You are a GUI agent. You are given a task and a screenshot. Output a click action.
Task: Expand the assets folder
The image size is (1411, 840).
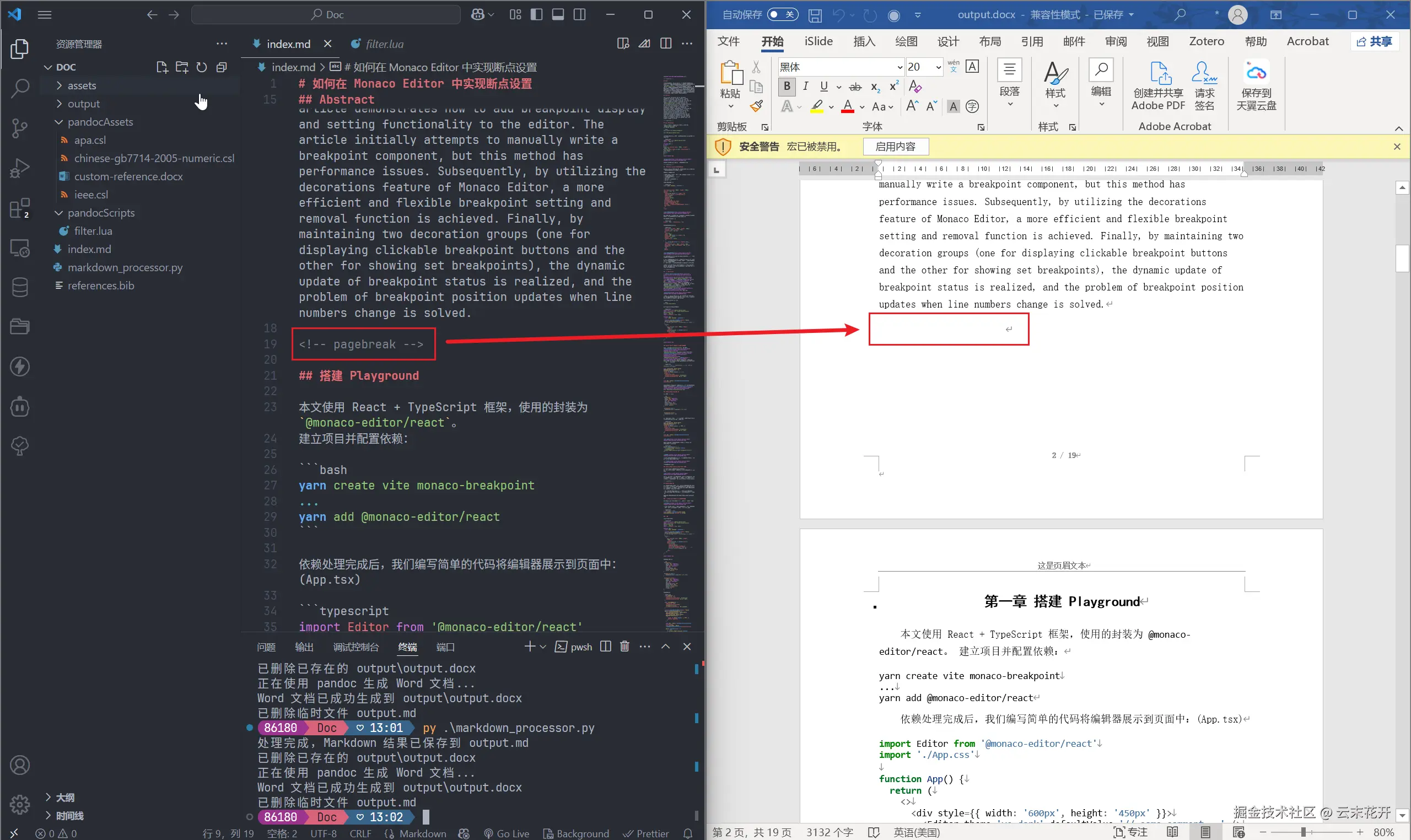click(x=82, y=85)
